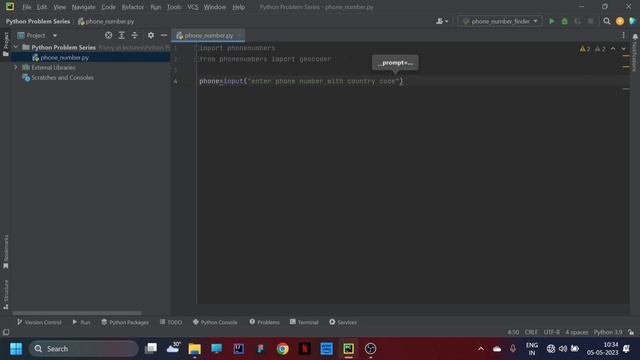Open the Edit menu
The height and width of the screenshot is (360, 640).
[x=42, y=7]
